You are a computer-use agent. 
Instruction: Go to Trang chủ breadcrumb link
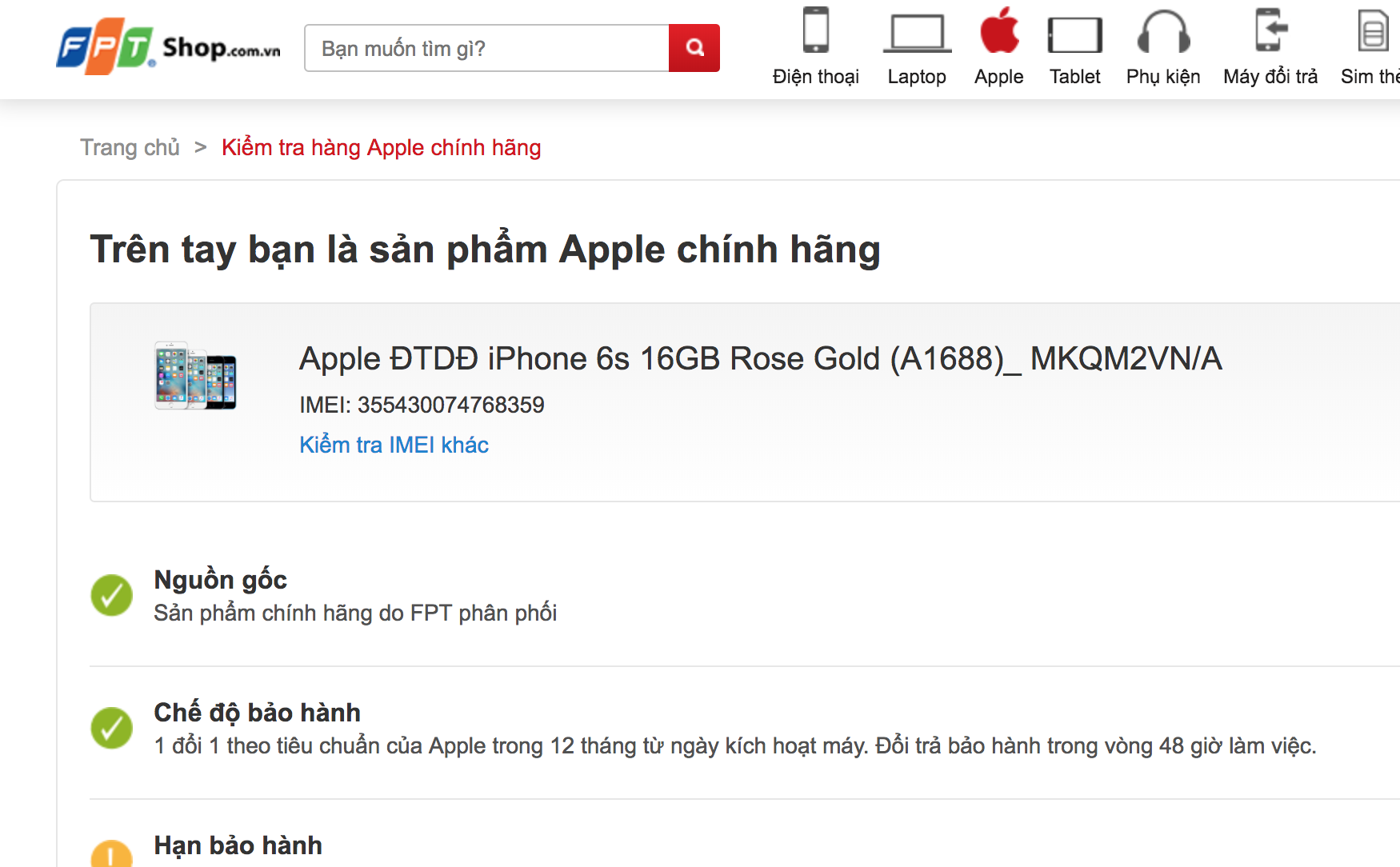(130, 148)
